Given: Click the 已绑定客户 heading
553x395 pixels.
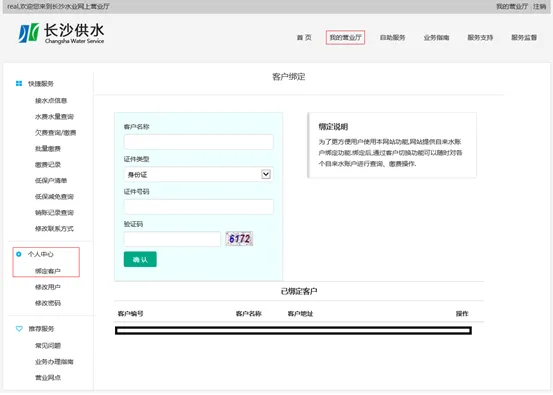Looking at the screenshot, I should click(x=299, y=291).
